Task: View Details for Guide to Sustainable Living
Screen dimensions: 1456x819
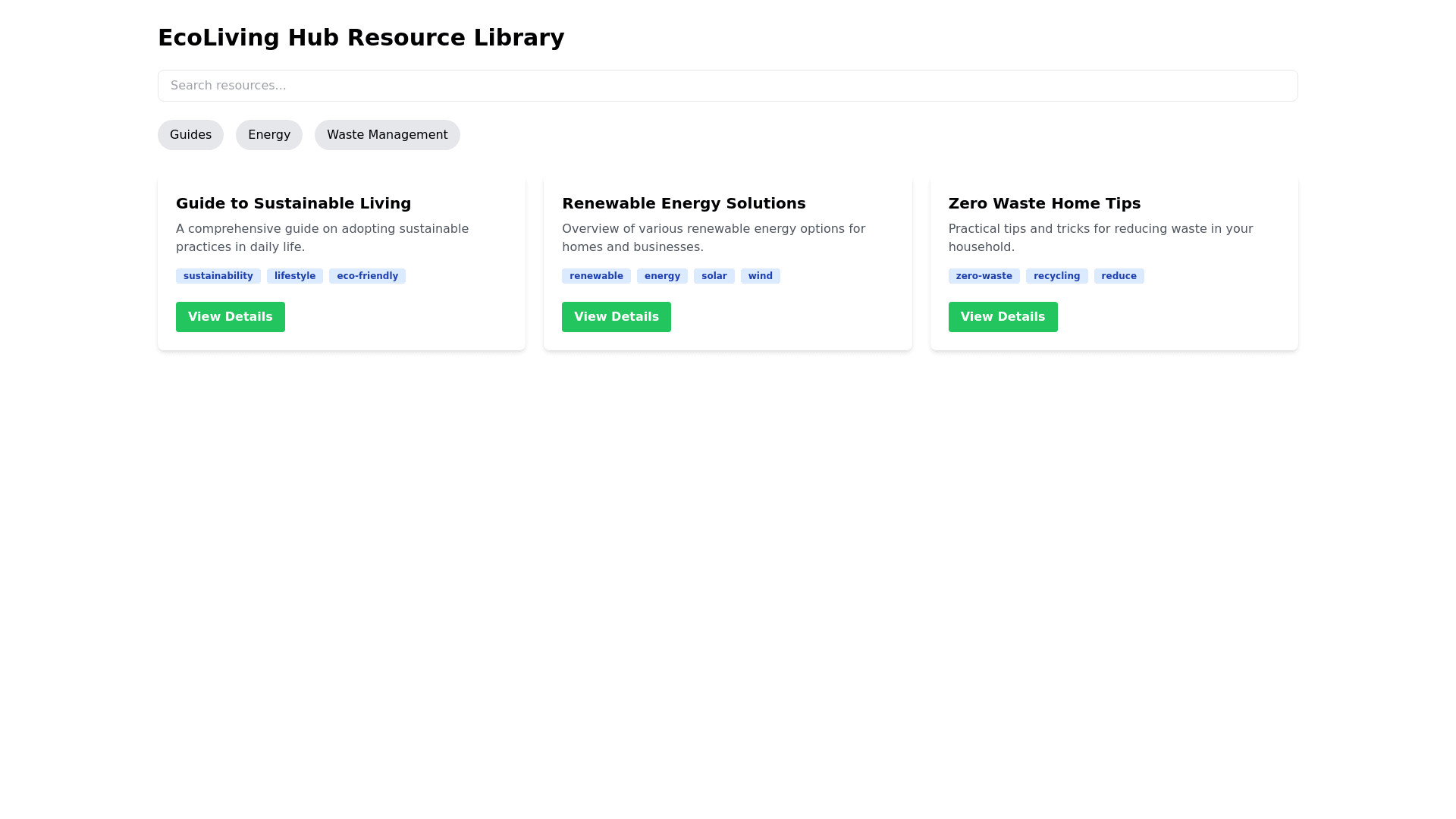Action: [230, 317]
